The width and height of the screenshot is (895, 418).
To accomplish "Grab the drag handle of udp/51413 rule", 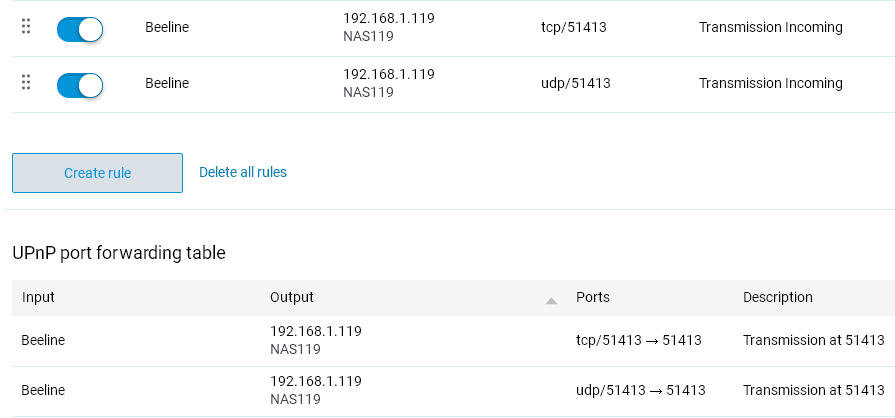I will click(x=26, y=82).
